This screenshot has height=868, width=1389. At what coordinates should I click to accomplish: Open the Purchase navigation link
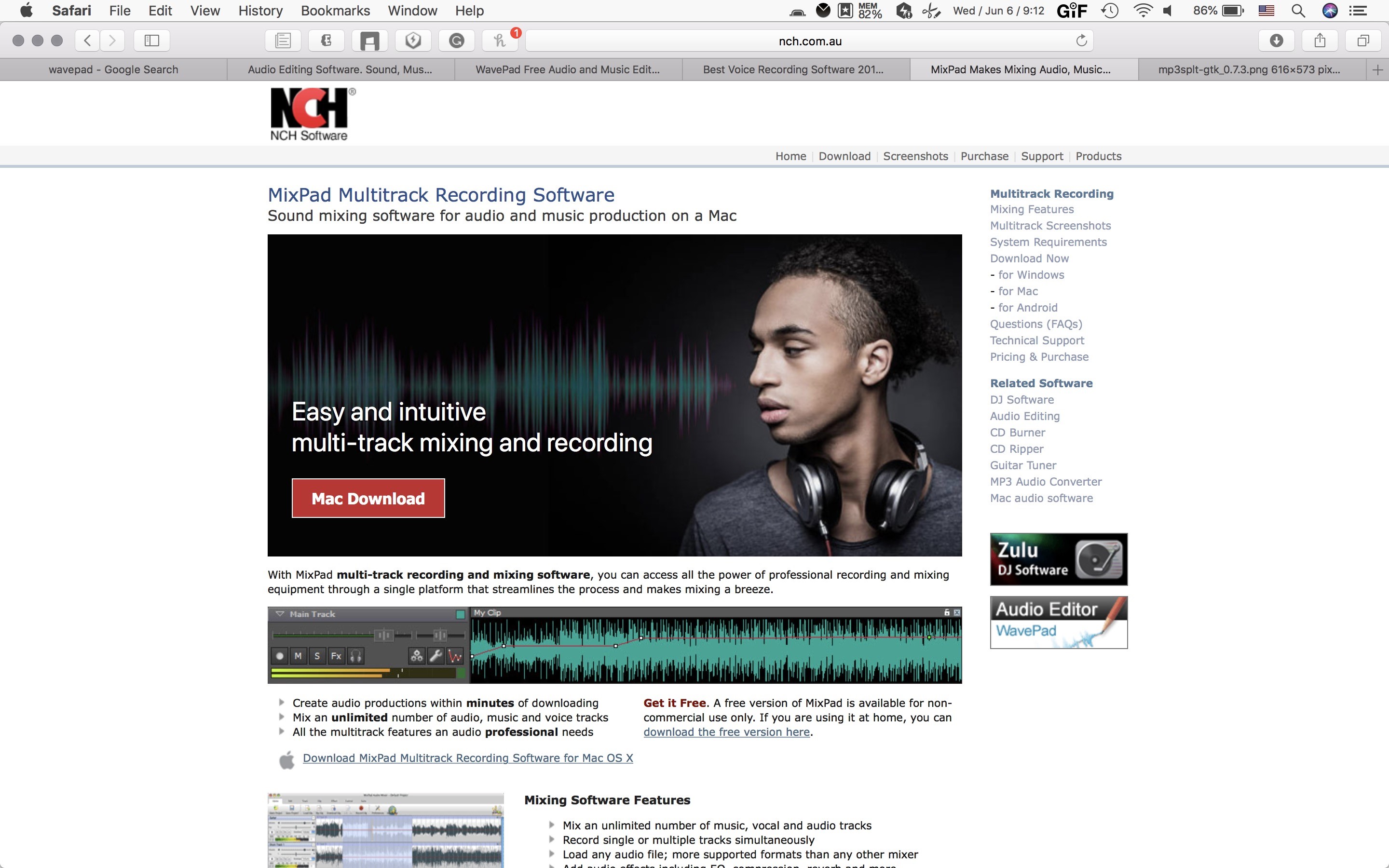coord(984,156)
